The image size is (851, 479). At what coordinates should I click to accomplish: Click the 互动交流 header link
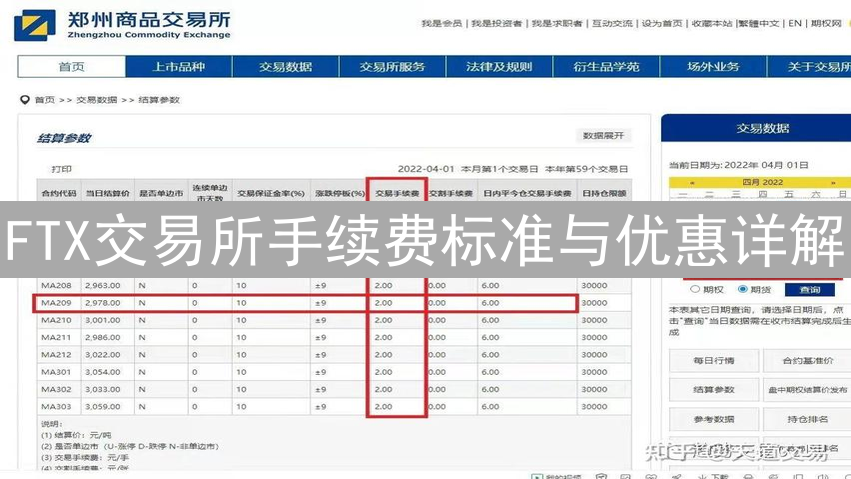612,23
